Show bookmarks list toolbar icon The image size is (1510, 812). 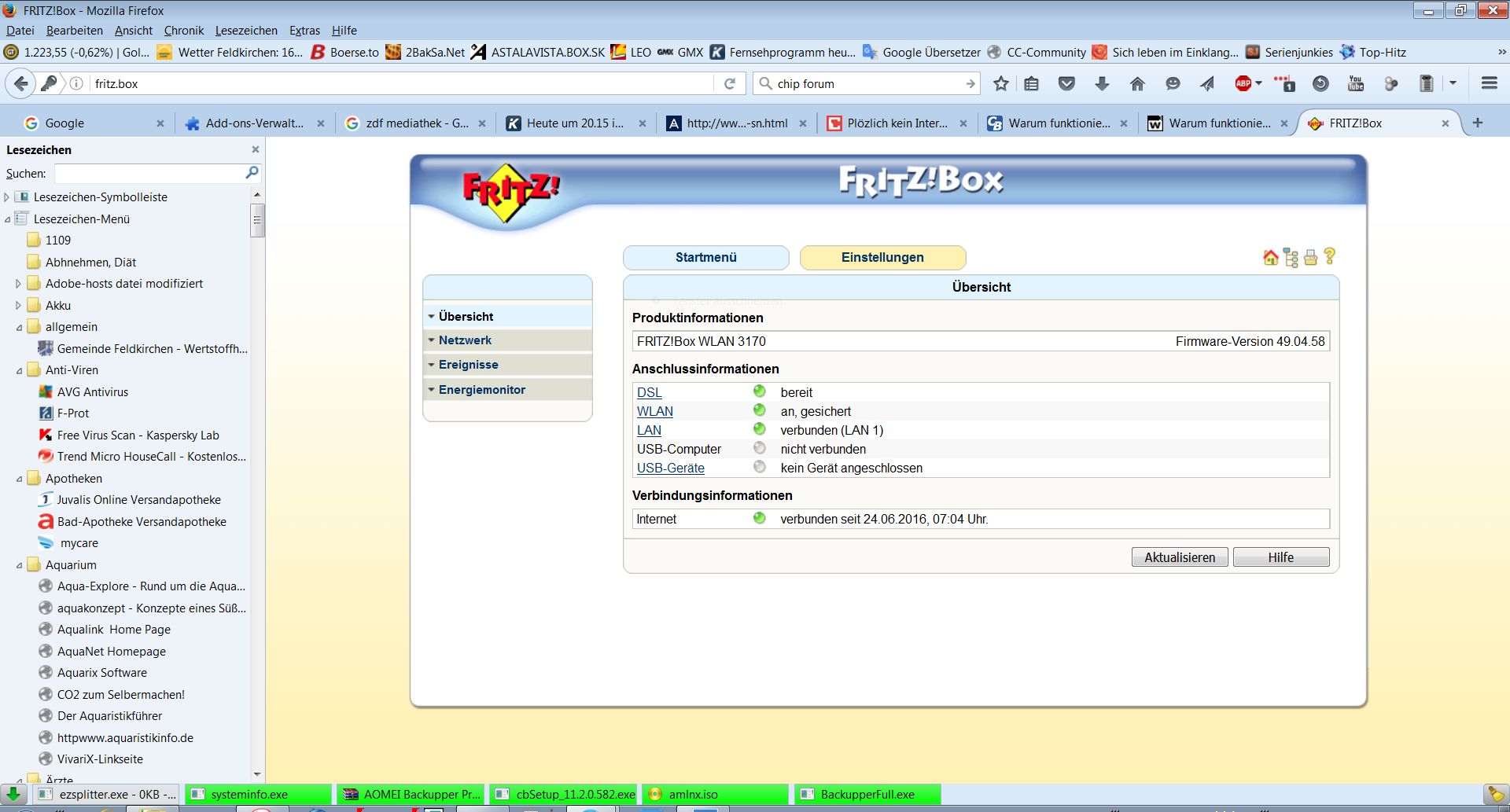tap(1032, 83)
